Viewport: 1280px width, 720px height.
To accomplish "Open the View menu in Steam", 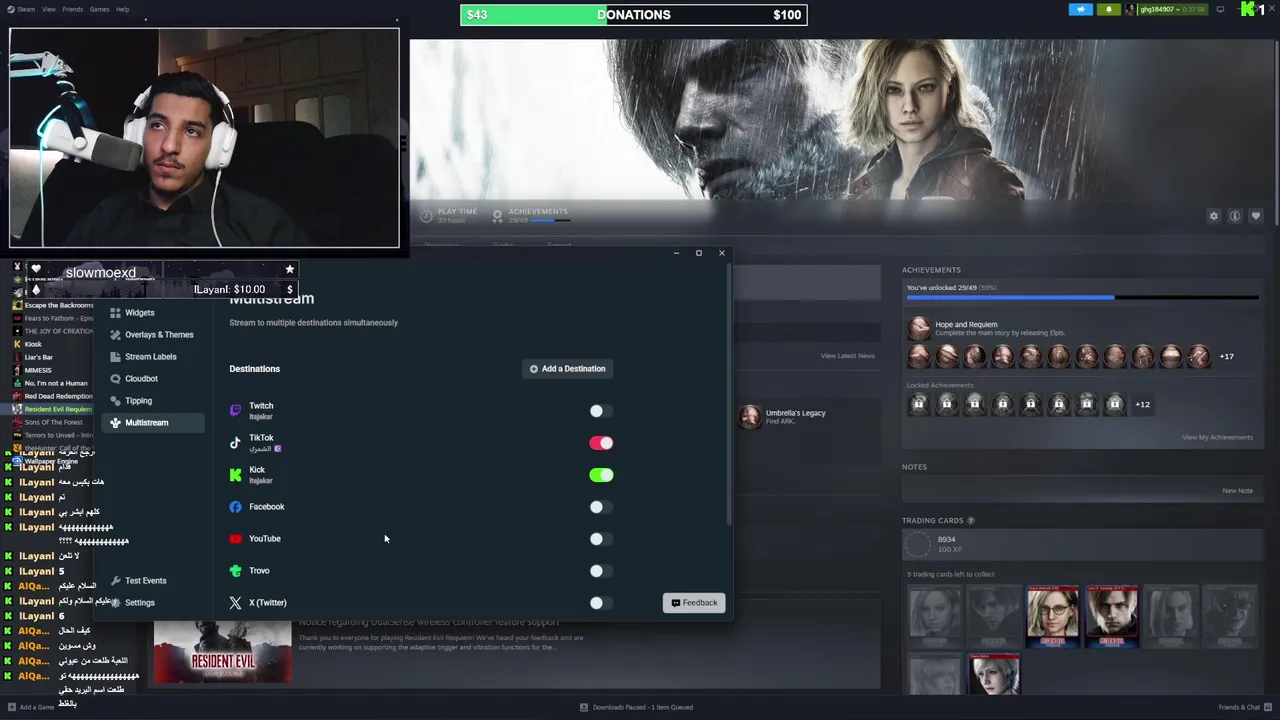I will (48, 9).
